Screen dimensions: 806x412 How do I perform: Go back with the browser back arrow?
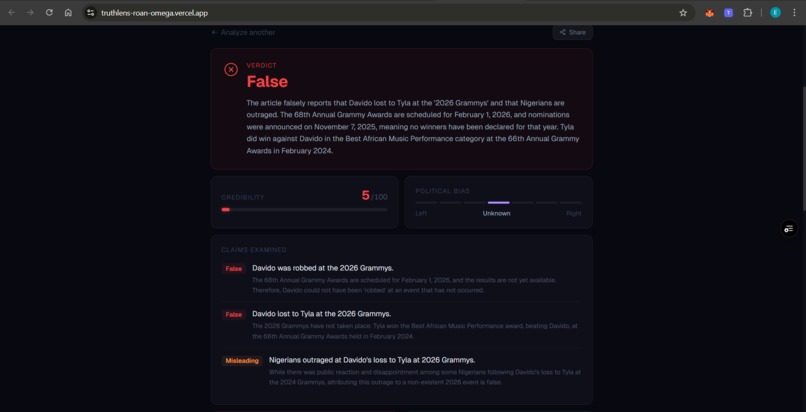coord(11,13)
